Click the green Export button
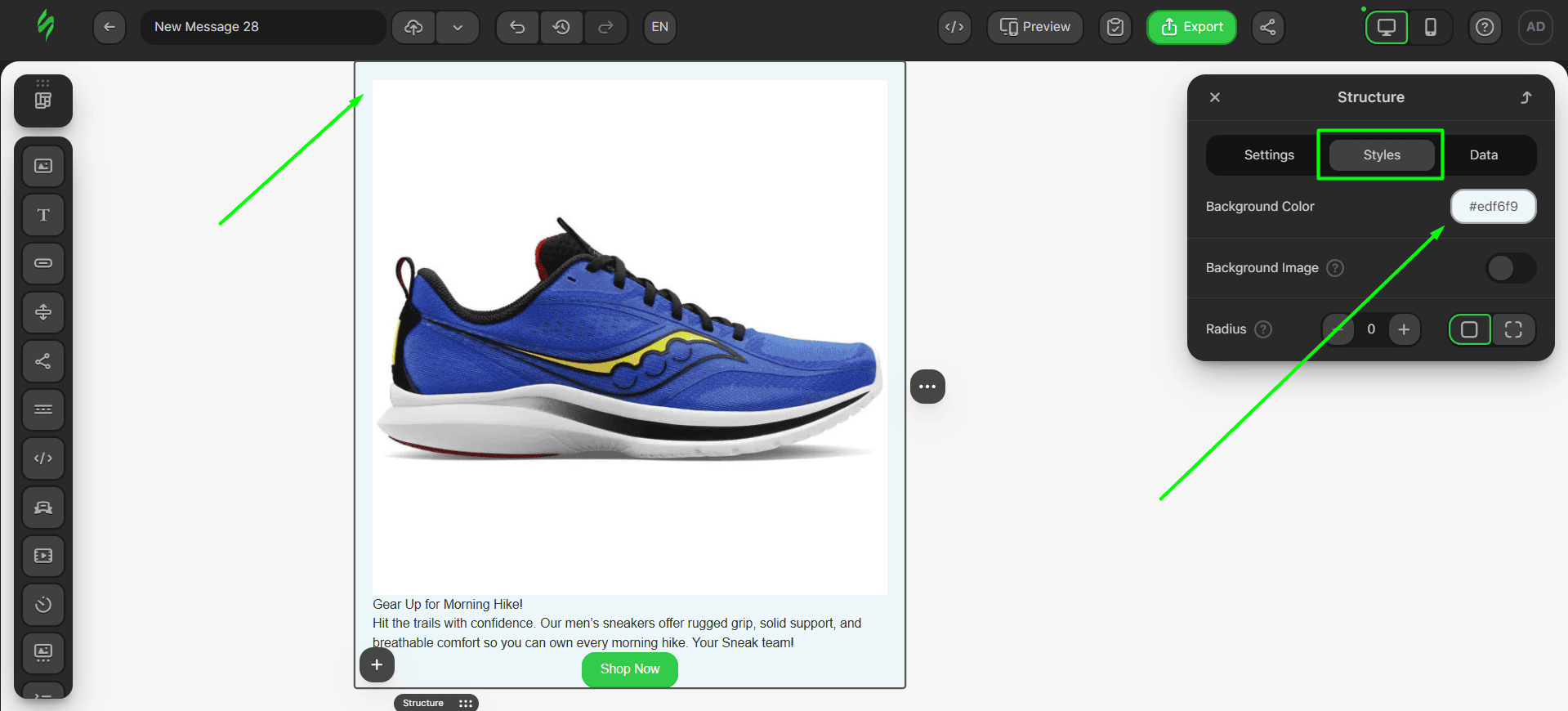Viewport: 1568px width, 711px height. [x=1192, y=27]
